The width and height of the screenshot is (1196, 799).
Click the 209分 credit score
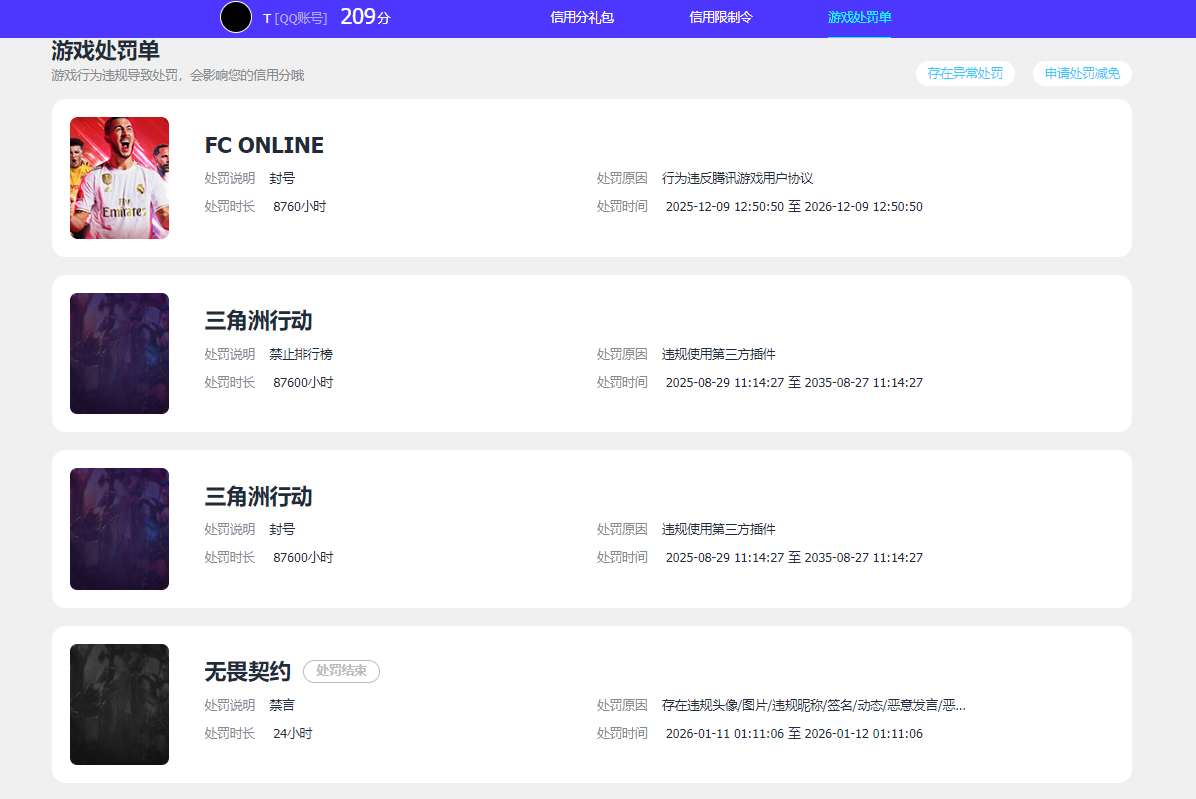click(365, 17)
